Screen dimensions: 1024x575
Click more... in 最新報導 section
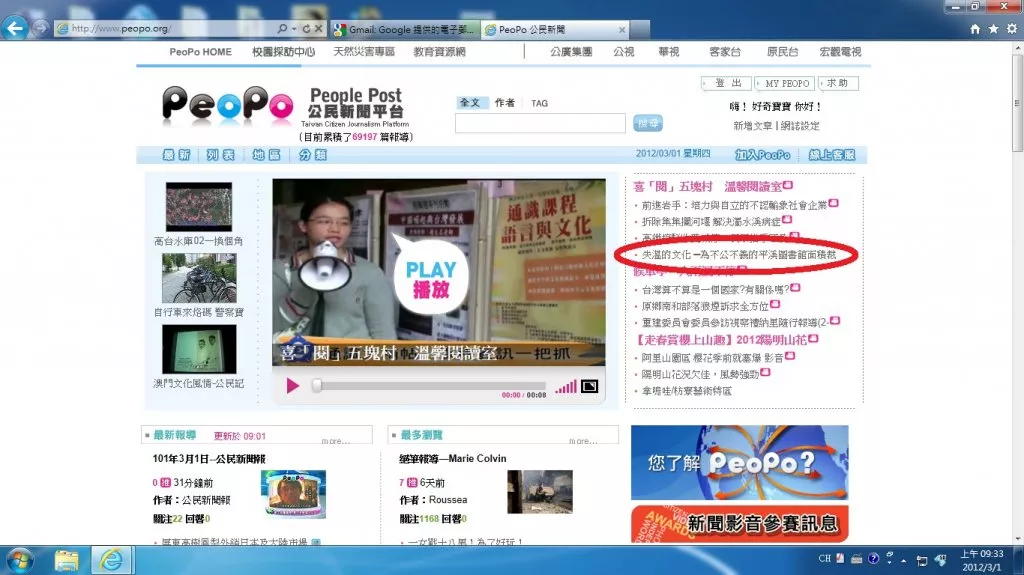336,441
